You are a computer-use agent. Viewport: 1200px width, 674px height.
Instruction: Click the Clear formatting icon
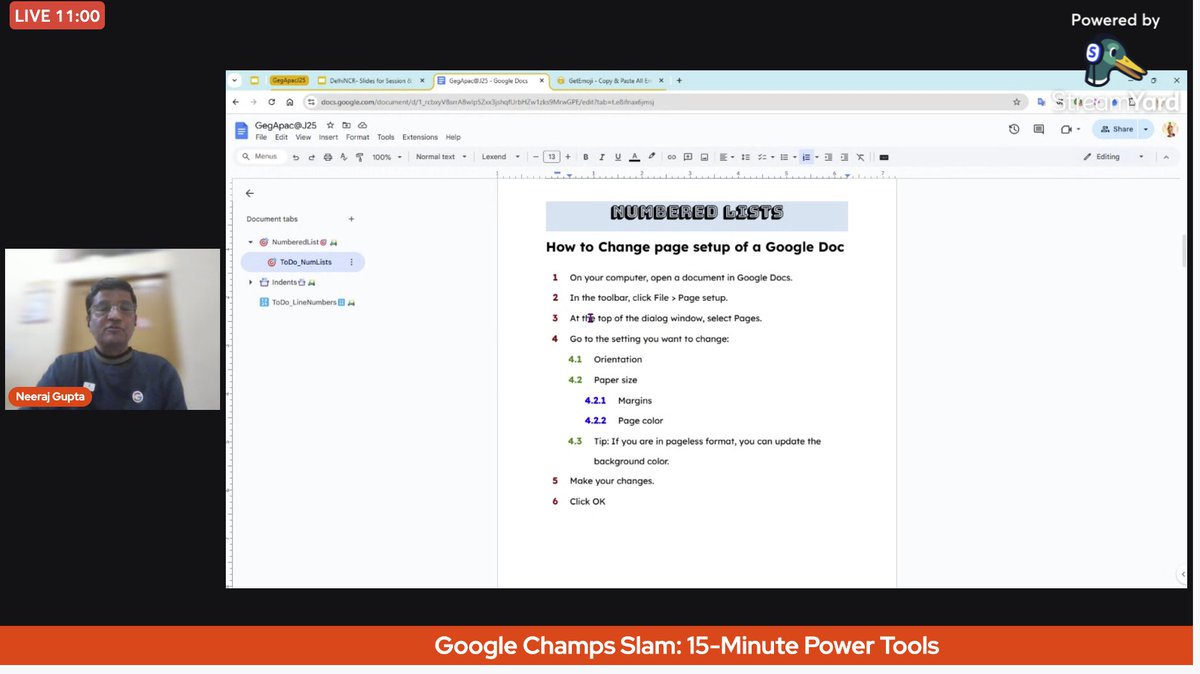(x=860, y=157)
